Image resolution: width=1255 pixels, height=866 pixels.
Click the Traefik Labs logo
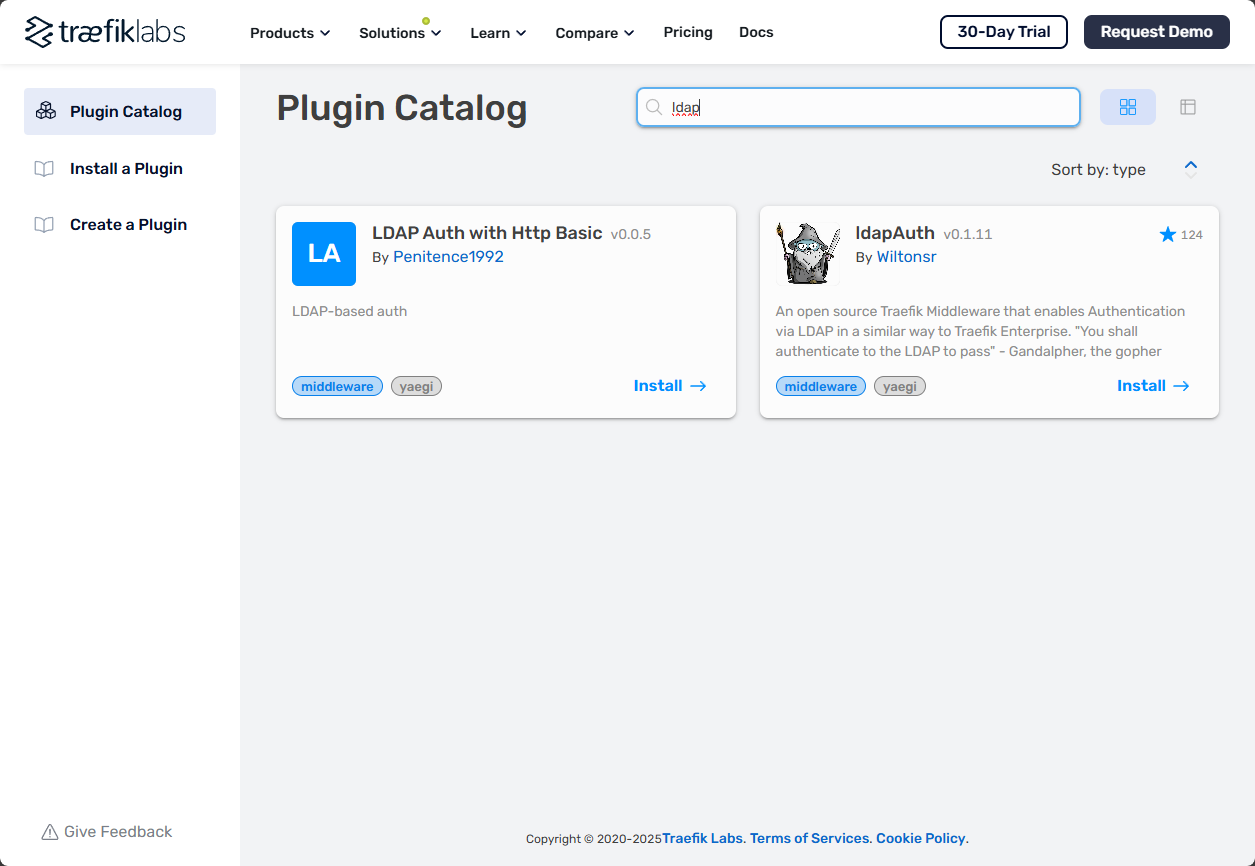105,32
